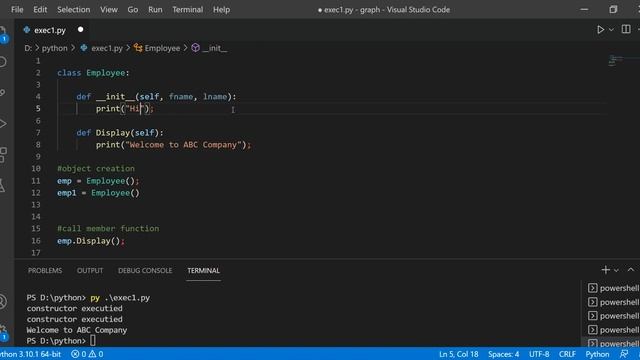
Task: Switch to the PROBLEMS panel tab
Action: tap(45, 271)
